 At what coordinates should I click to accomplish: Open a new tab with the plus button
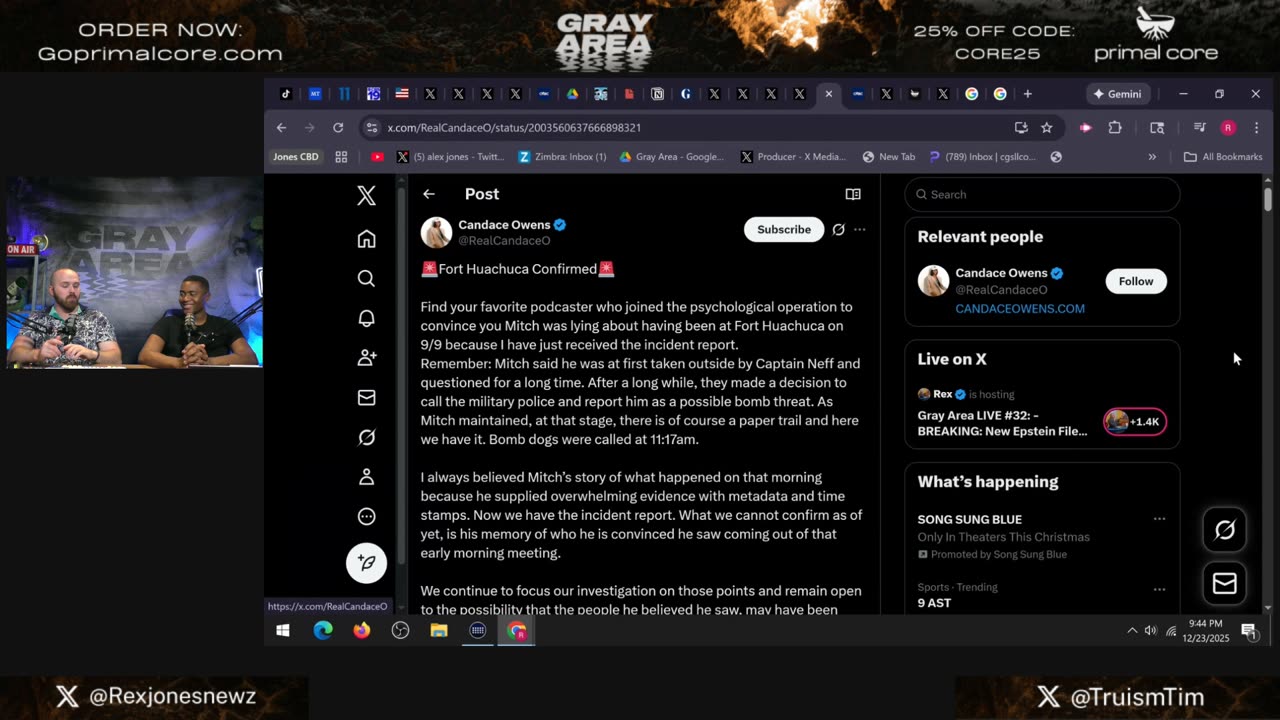pos(1027,94)
